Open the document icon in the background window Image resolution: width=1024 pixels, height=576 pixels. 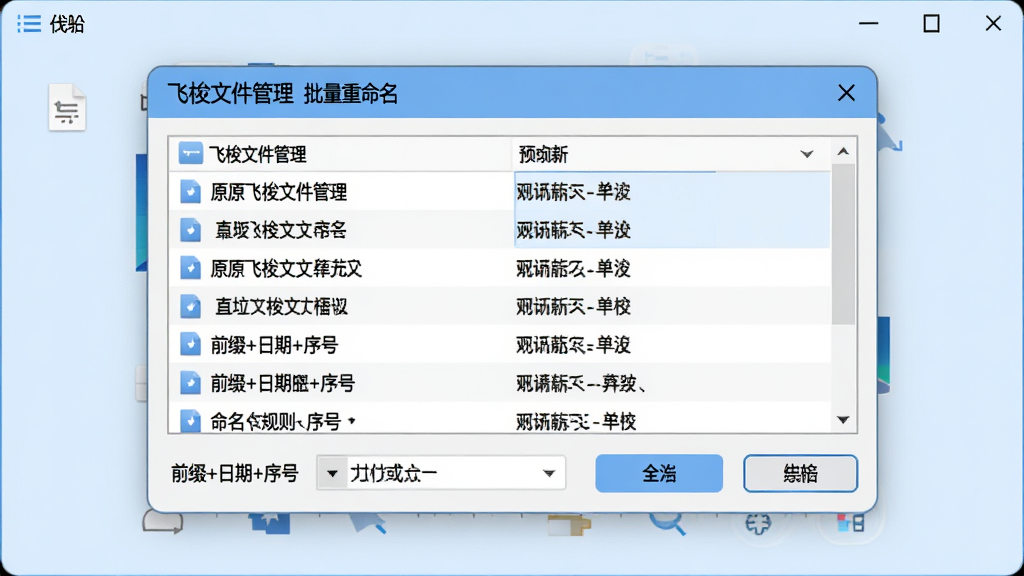[x=67, y=107]
